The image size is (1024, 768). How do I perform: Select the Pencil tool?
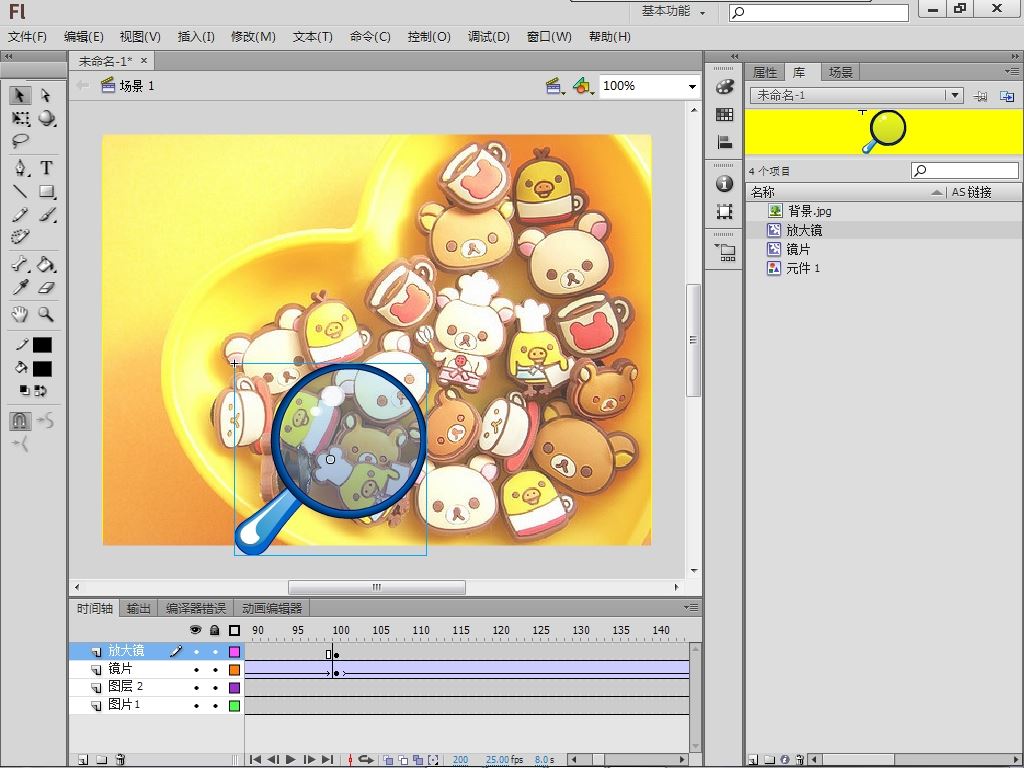coord(20,214)
